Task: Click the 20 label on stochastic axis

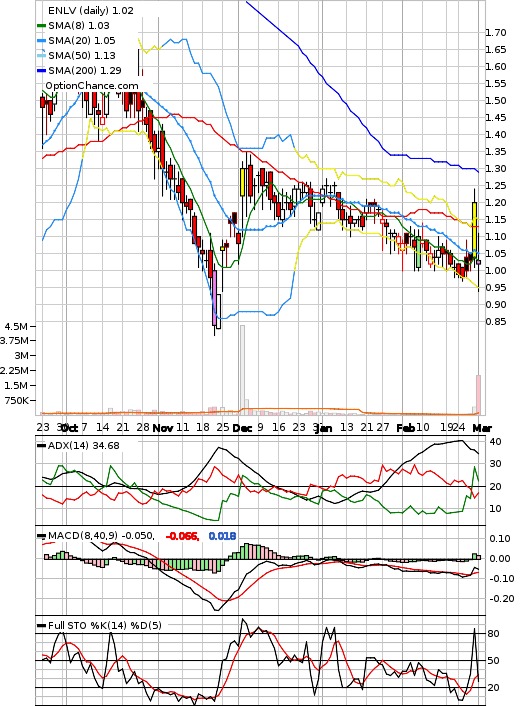Action: [x=494, y=687]
